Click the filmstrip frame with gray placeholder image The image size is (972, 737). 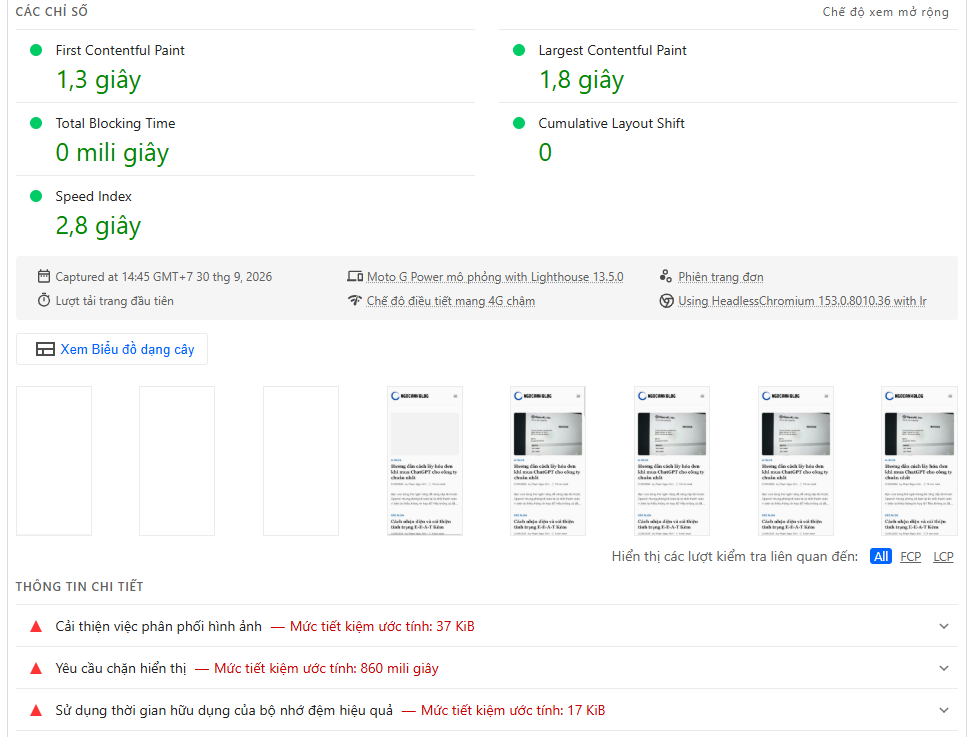[x=425, y=461]
